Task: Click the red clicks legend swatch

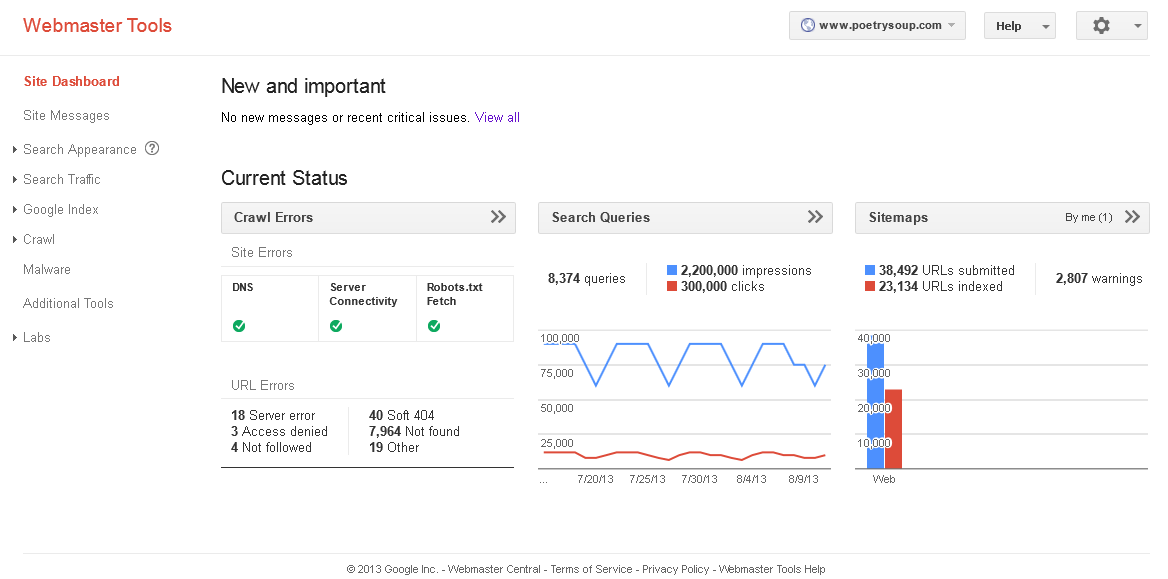Action: coord(672,286)
